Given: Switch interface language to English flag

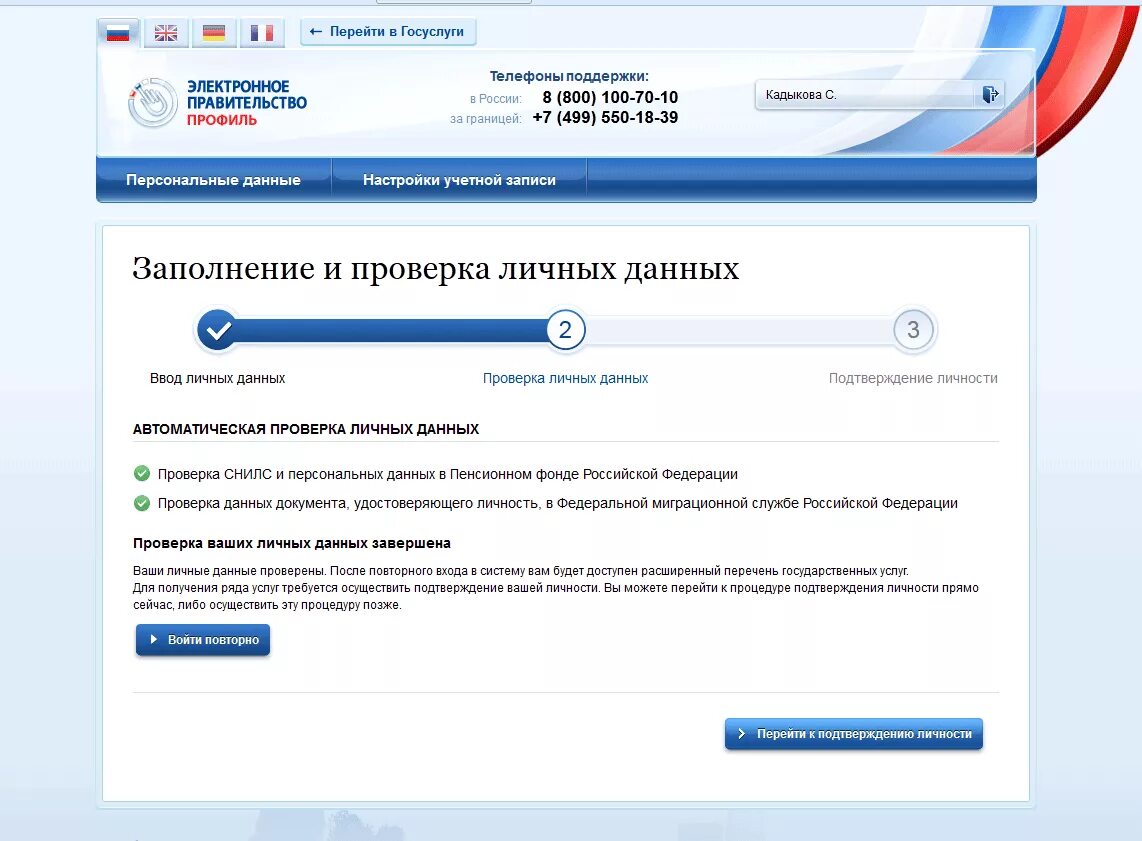Looking at the screenshot, I should tap(165, 32).
